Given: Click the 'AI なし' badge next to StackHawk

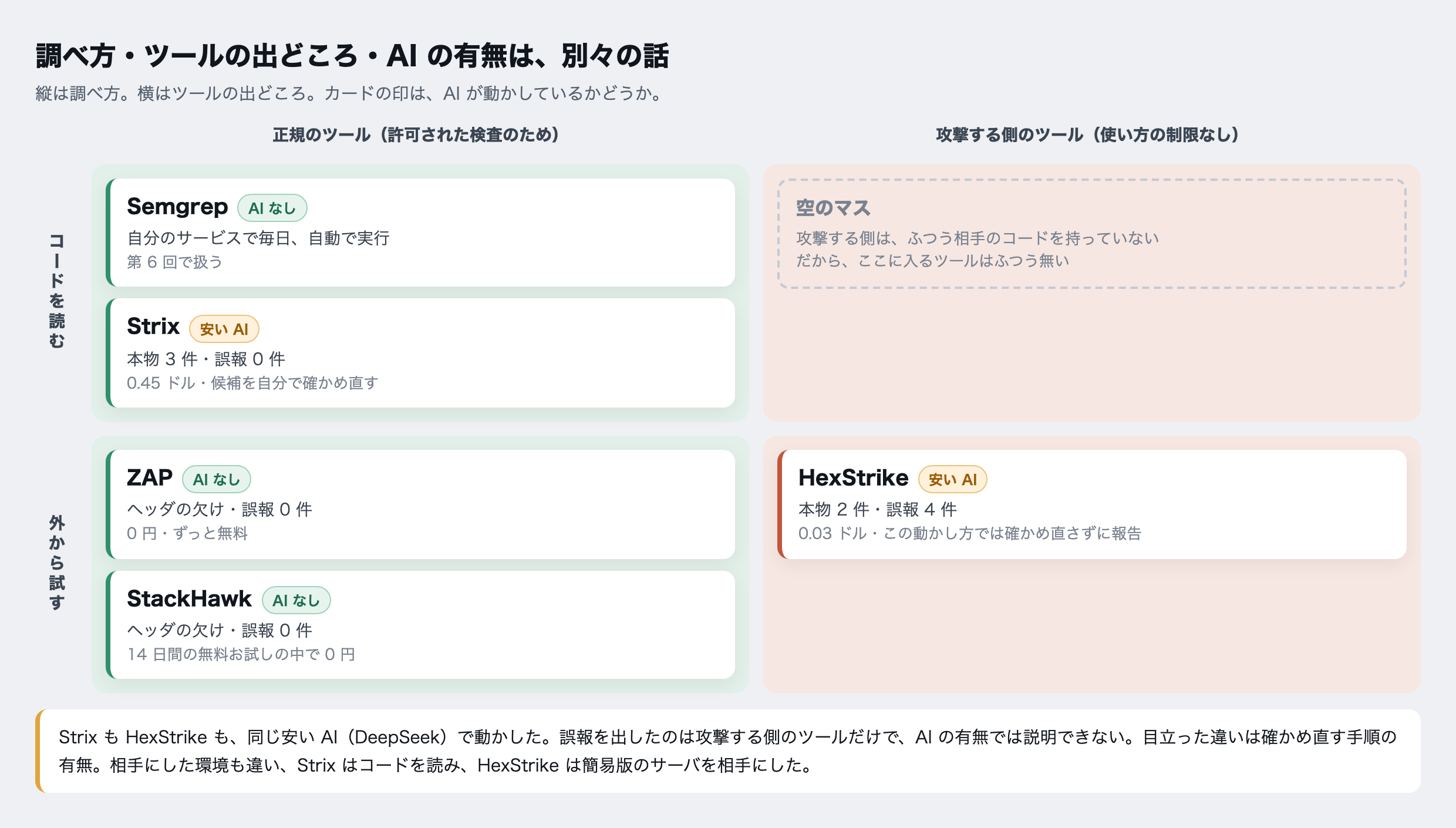Looking at the screenshot, I should coord(296,601).
